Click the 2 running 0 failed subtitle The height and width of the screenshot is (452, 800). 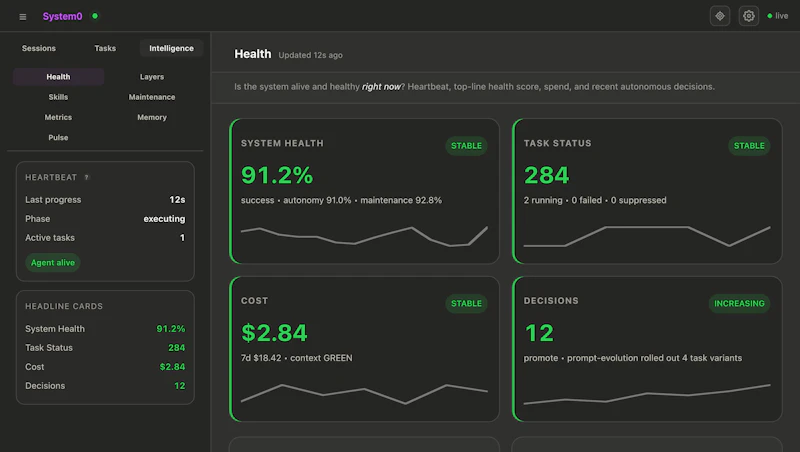[595, 200]
